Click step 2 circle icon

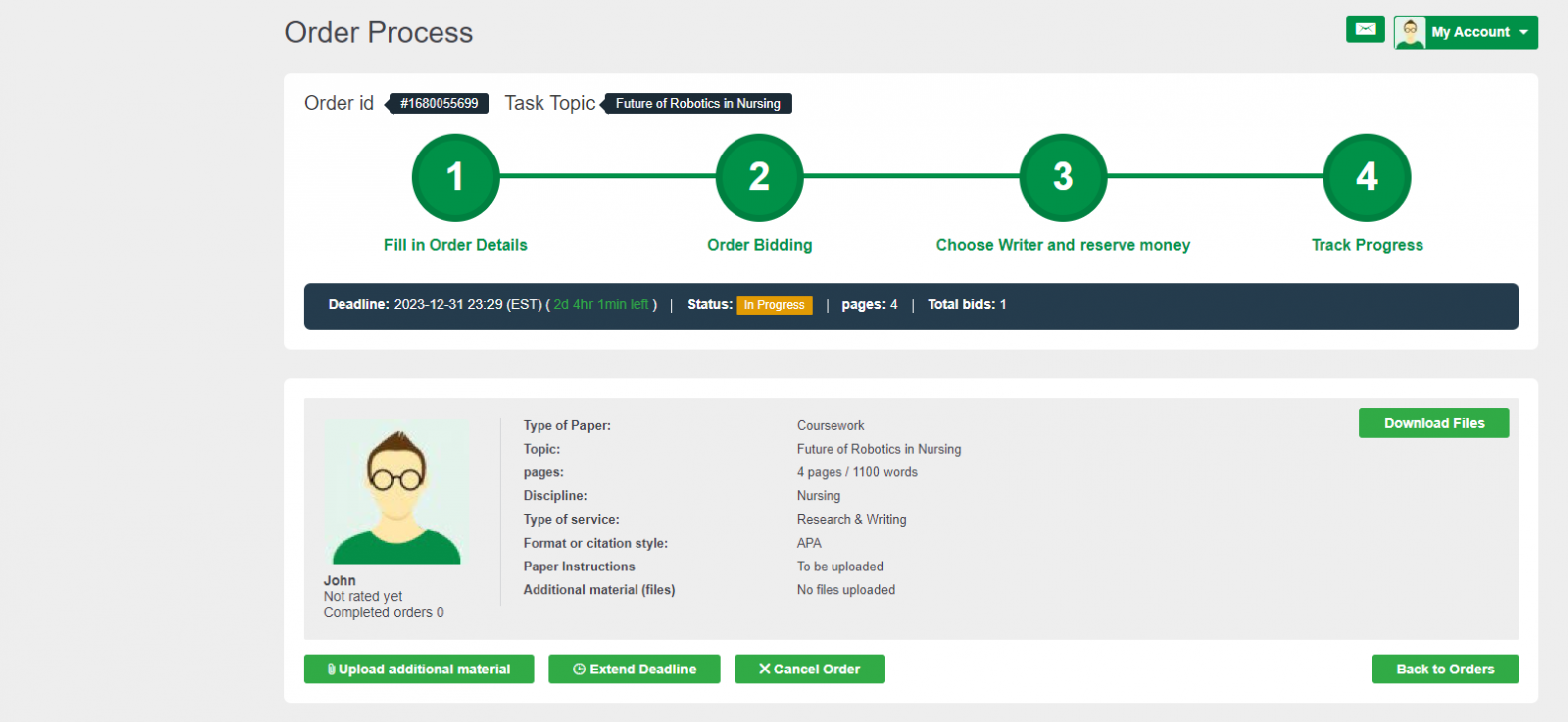point(759,177)
